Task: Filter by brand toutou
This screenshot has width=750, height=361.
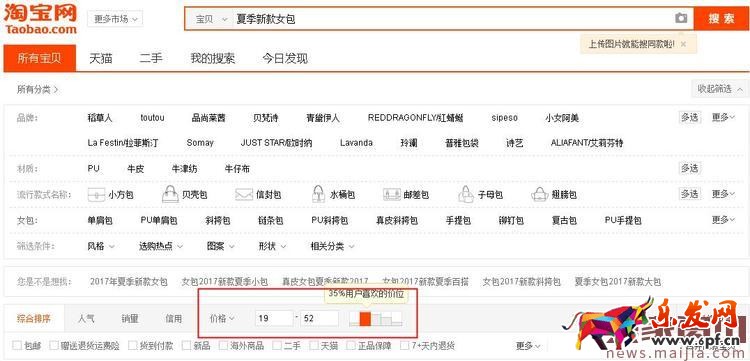Action: [153, 118]
